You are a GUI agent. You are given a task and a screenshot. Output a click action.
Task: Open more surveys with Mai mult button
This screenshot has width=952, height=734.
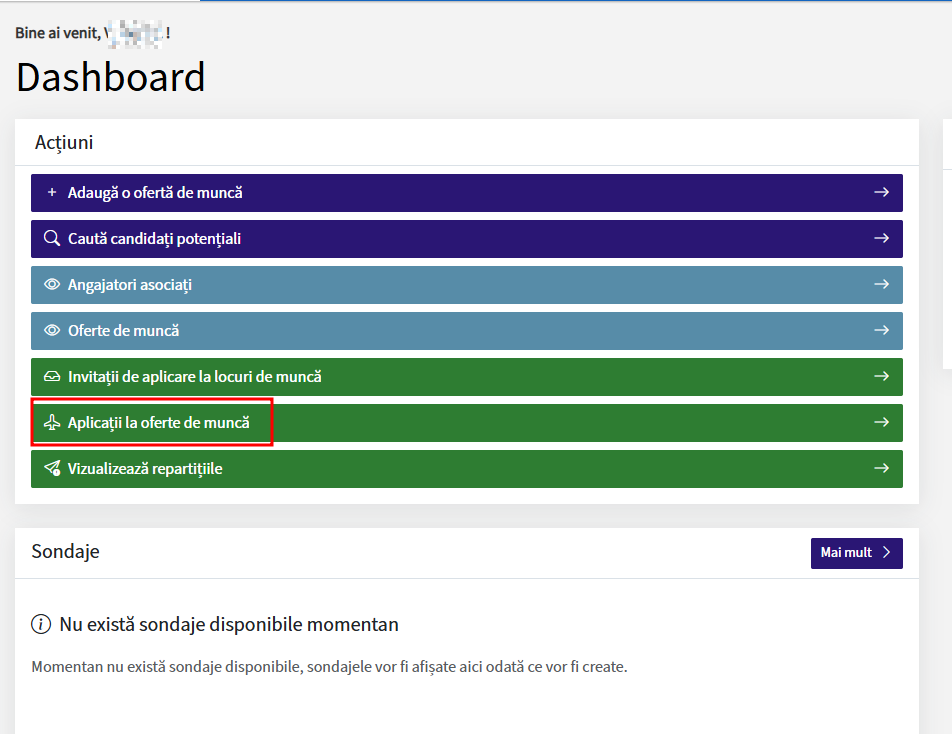pyautogui.click(x=846, y=553)
